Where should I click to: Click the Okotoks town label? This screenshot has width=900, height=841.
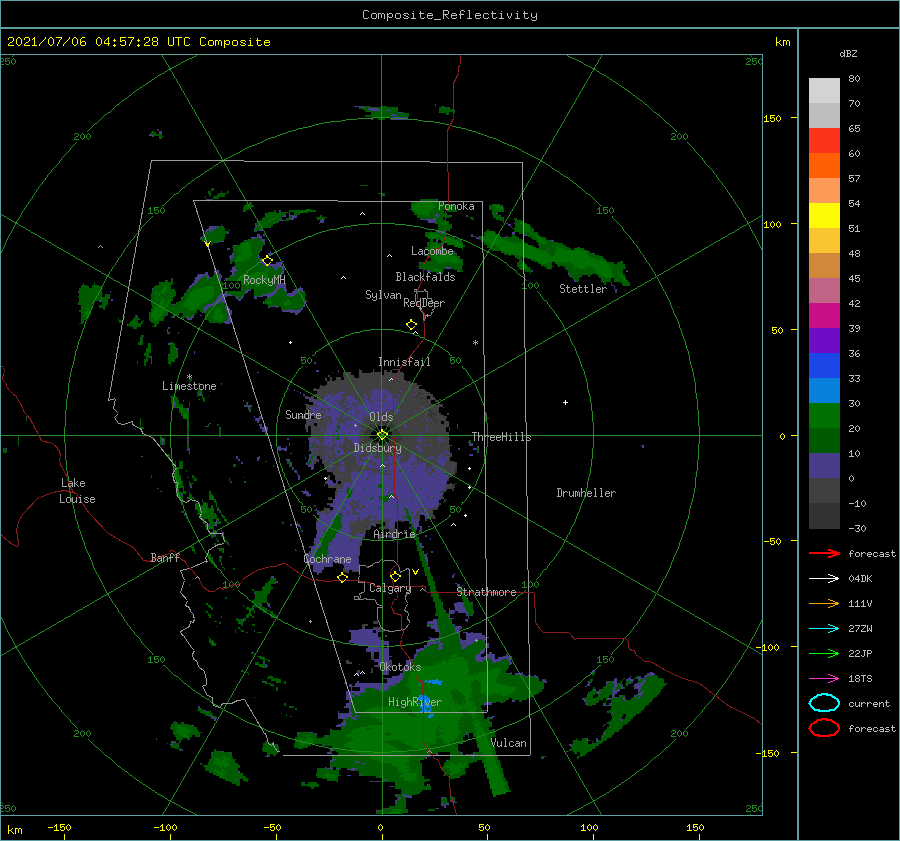coord(400,667)
